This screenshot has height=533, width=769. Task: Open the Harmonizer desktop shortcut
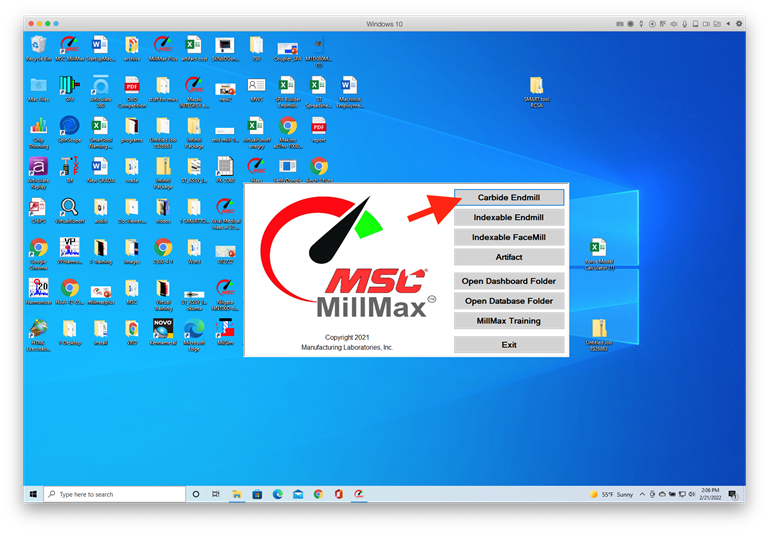[38, 292]
